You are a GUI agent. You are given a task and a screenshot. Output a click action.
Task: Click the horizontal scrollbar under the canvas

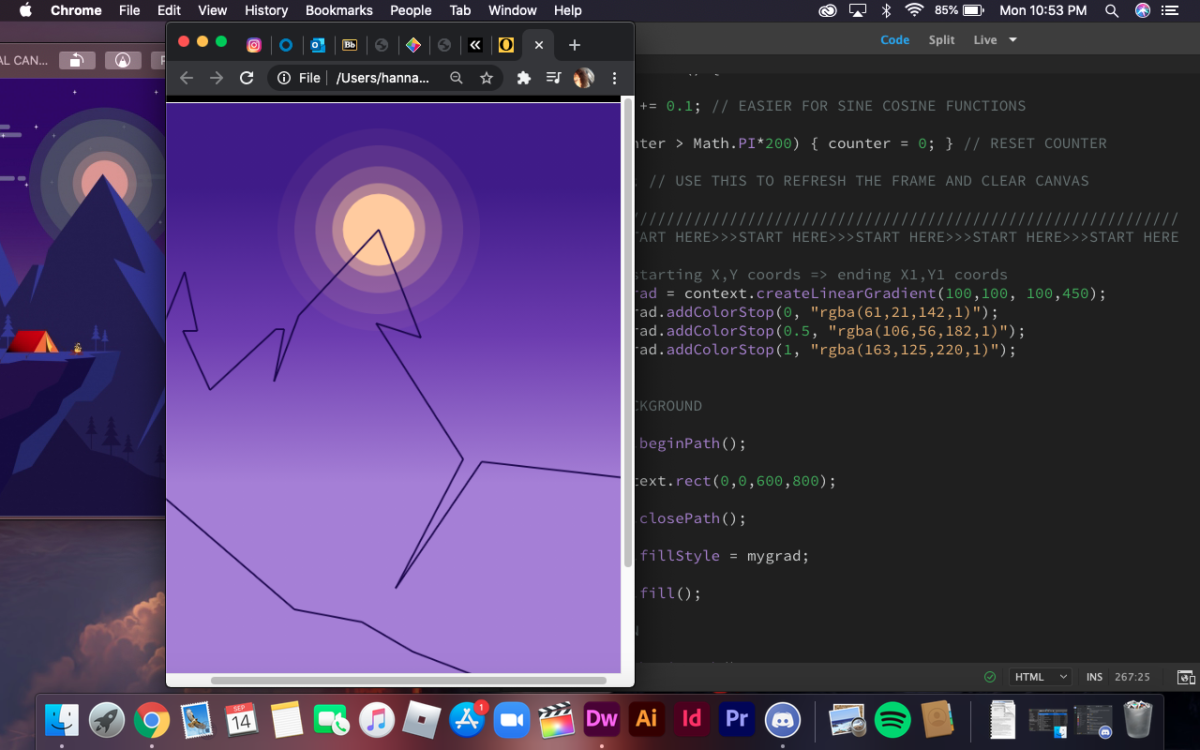(x=408, y=680)
